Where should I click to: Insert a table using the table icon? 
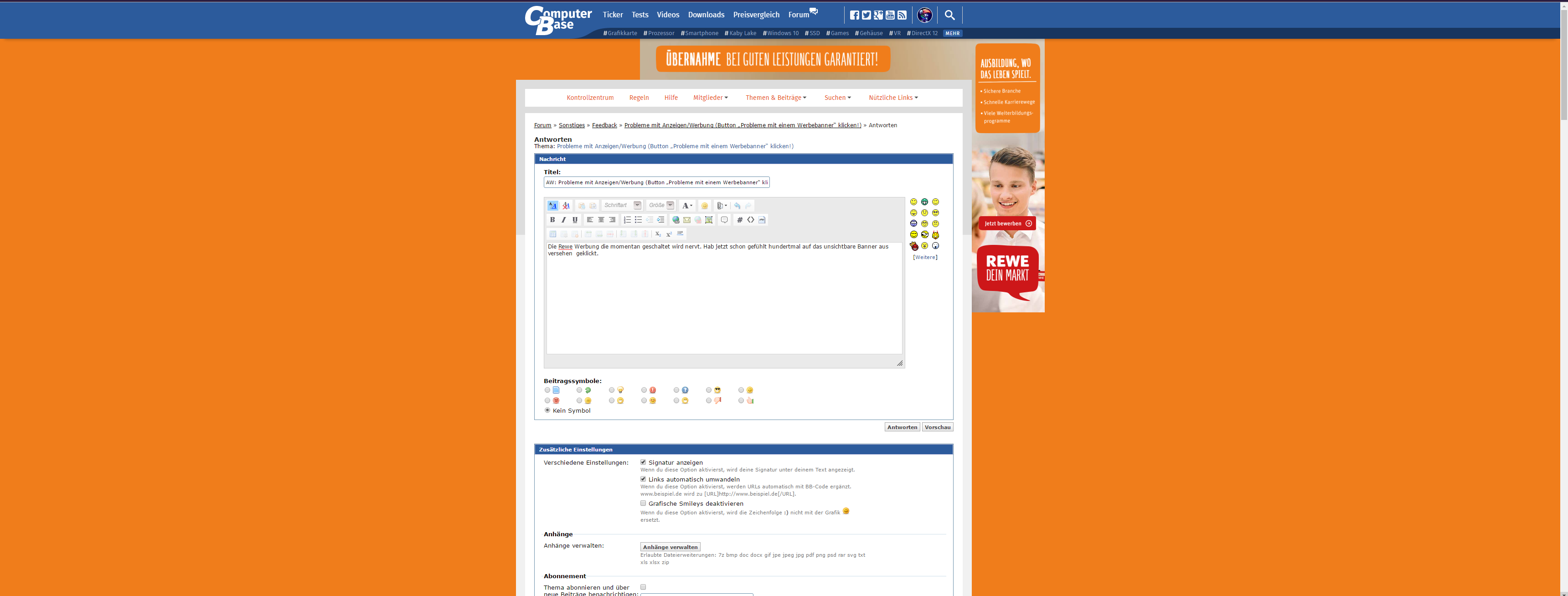(553, 234)
